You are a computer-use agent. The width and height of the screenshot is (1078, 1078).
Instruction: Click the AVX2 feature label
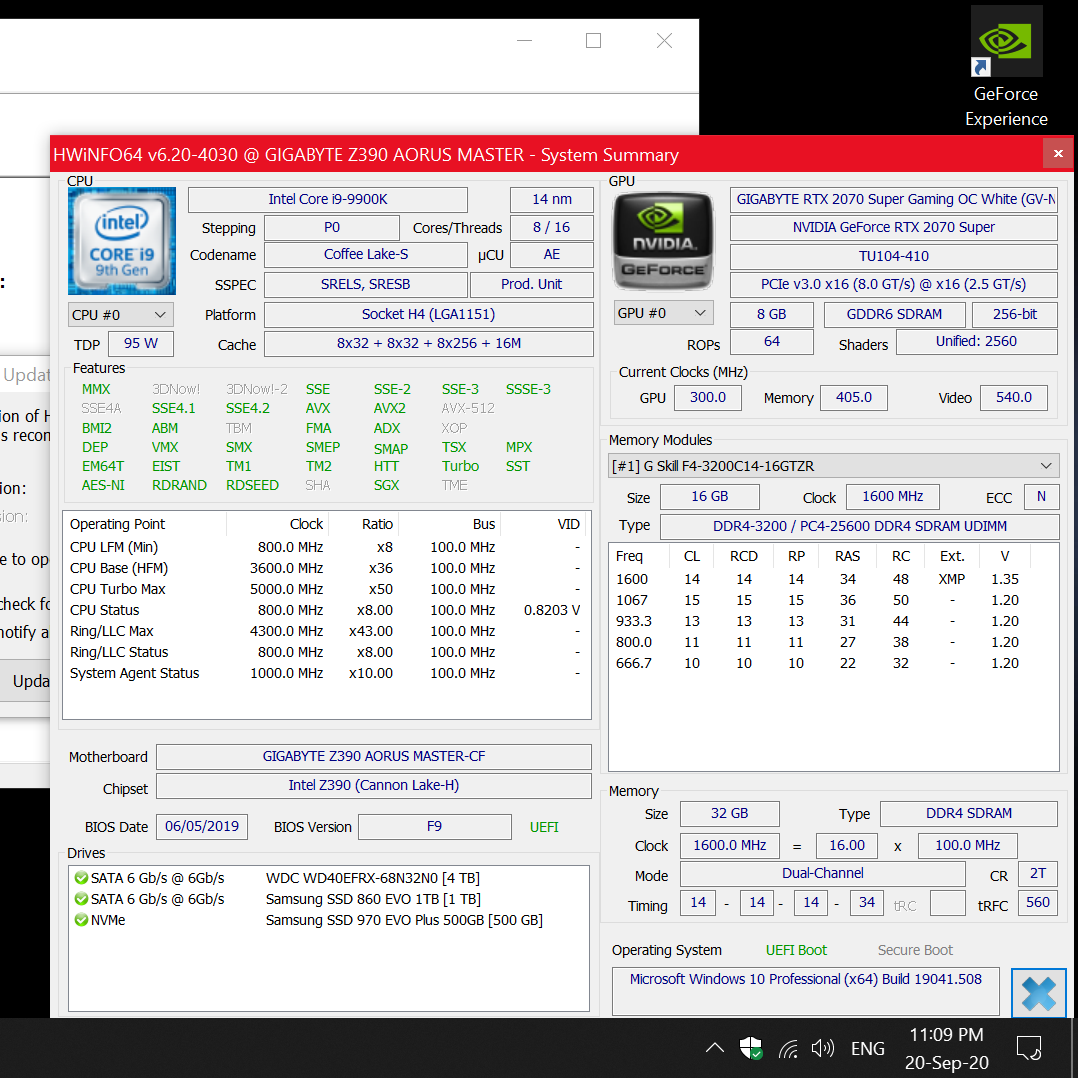click(x=390, y=408)
